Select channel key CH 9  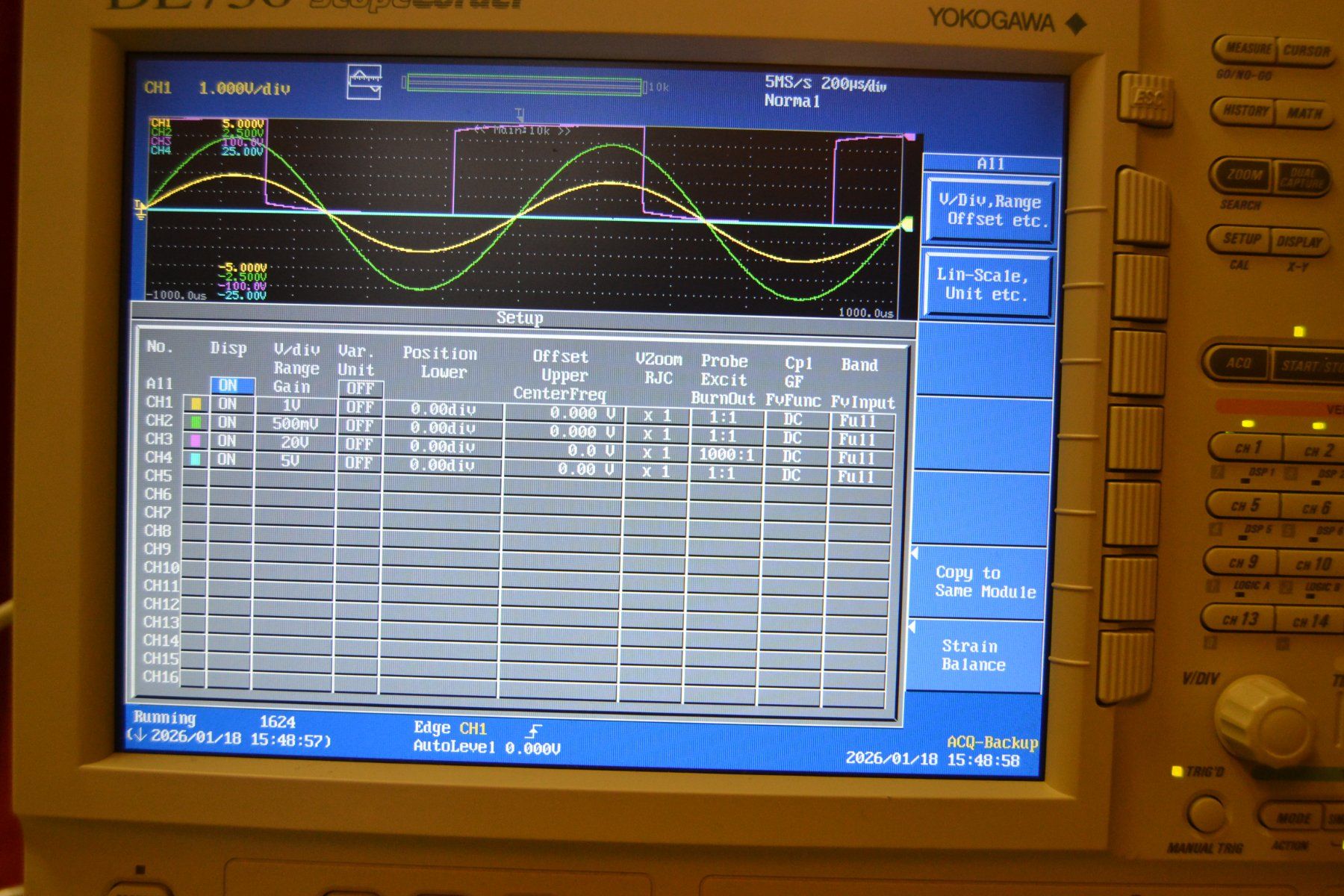click(x=1242, y=562)
